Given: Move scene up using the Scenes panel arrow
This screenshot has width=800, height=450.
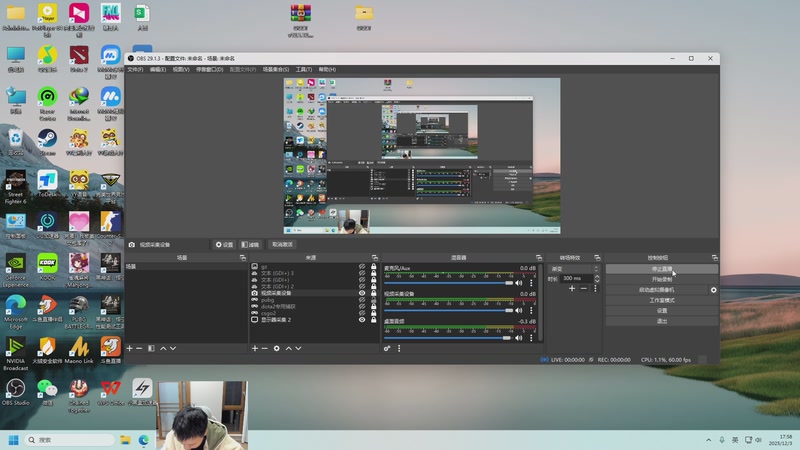Looking at the screenshot, I should [x=163, y=348].
